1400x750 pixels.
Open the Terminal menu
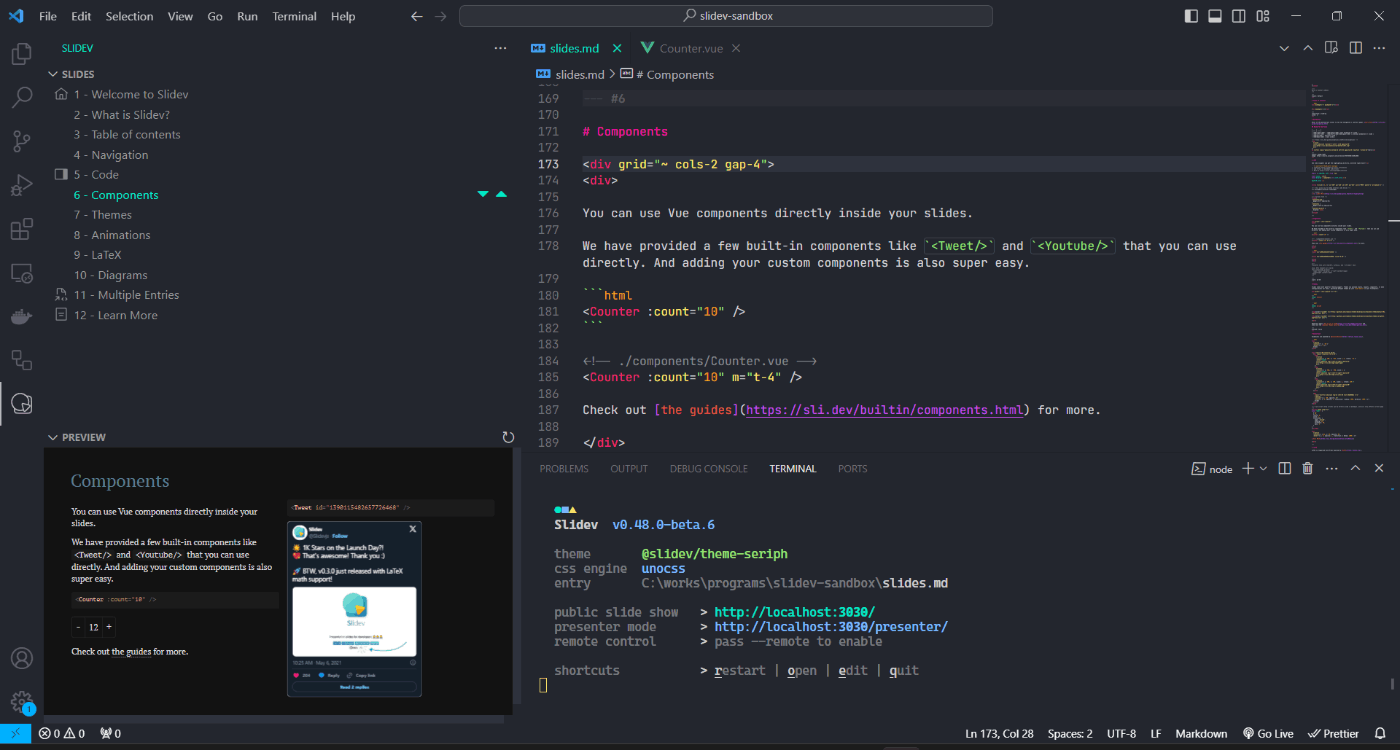point(294,16)
